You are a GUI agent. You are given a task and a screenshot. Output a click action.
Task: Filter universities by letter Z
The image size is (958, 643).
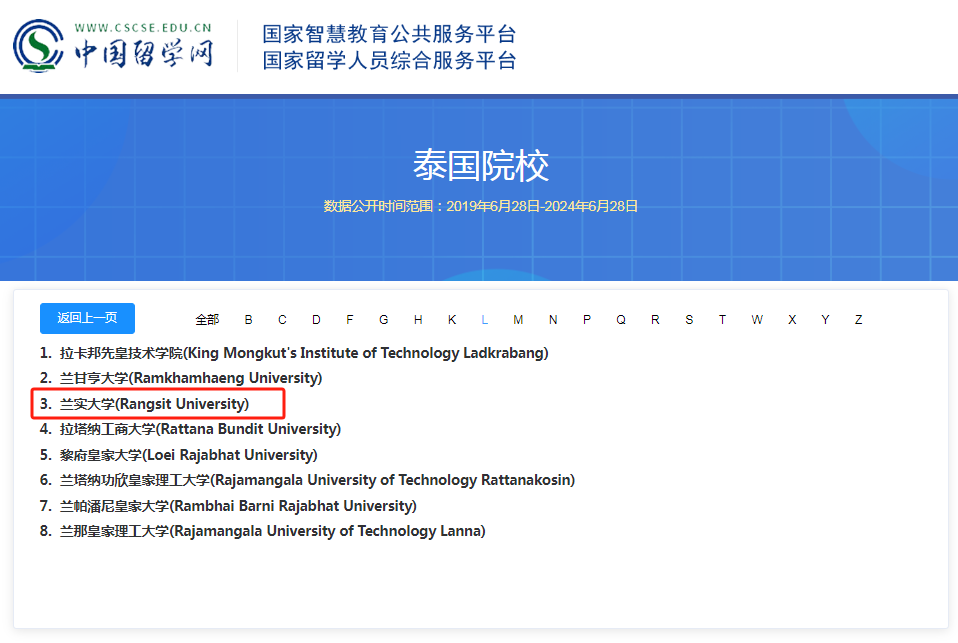pyautogui.click(x=858, y=320)
